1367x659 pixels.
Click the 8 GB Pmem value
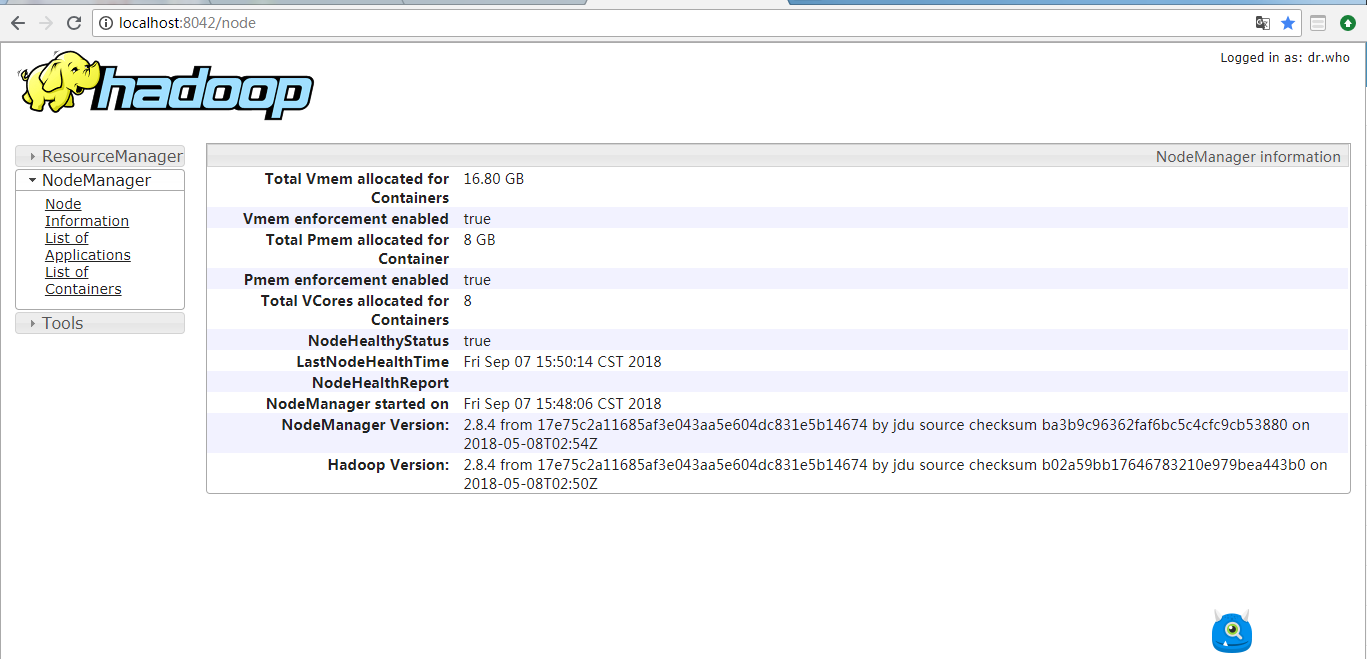(x=480, y=240)
